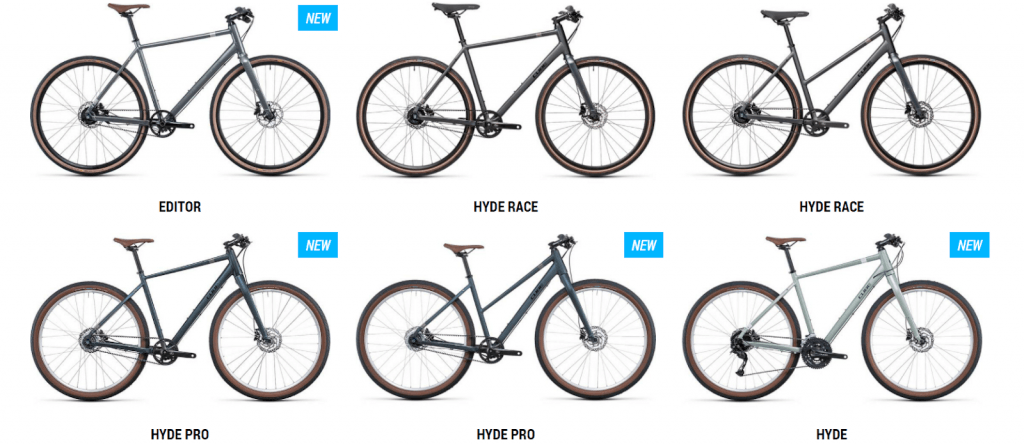Click the EDITOR product name

(180, 207)
